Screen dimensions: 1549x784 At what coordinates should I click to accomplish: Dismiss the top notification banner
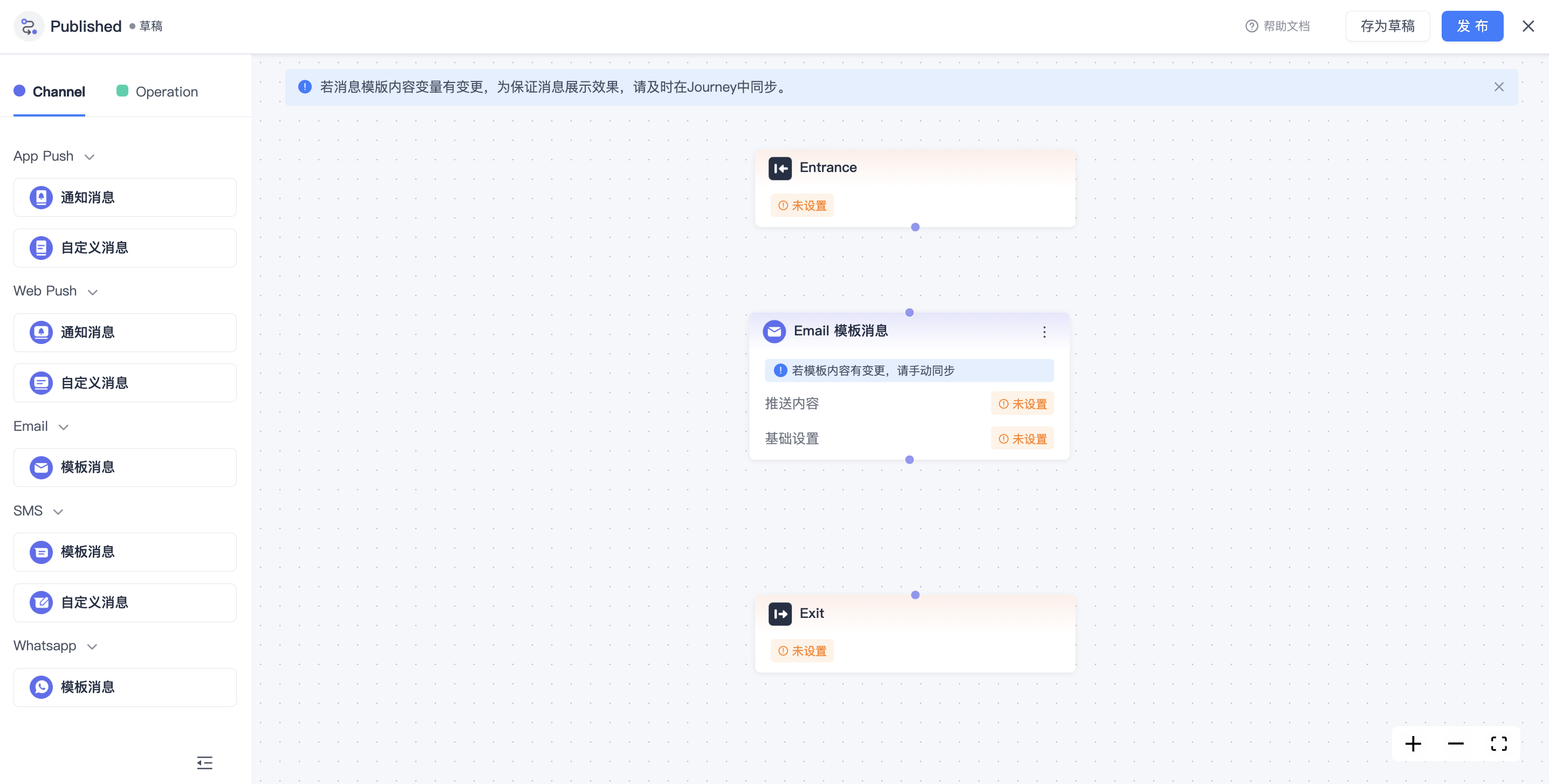[1498, 87]
